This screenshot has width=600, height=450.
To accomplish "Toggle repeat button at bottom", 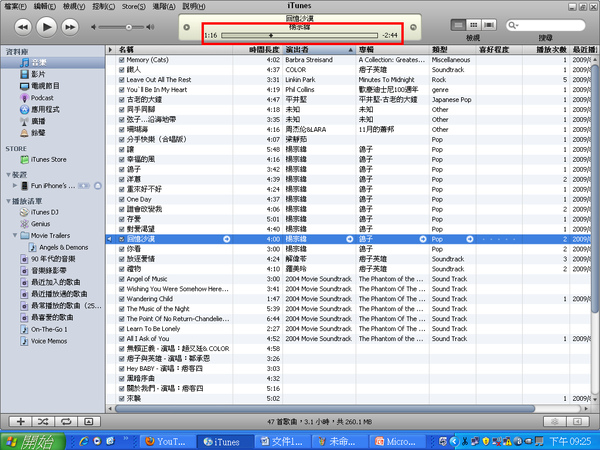I will click(x=66, y=422).
